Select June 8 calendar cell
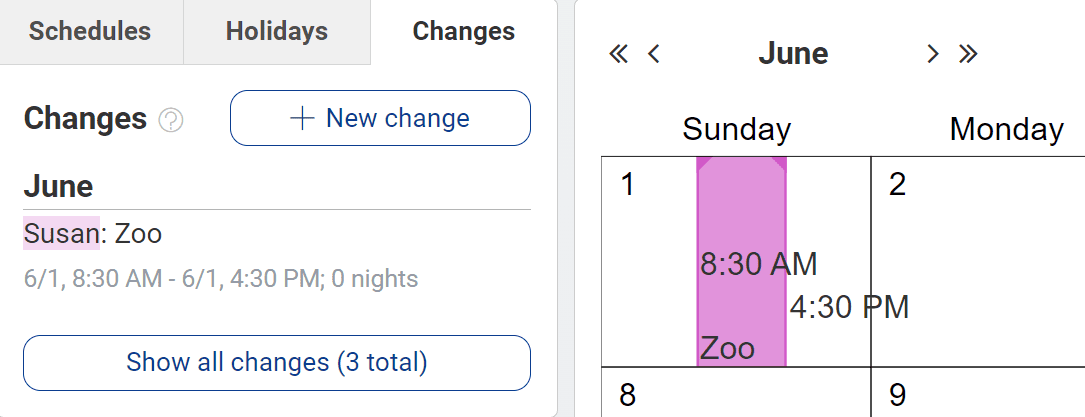The height and width of the screenshot is (417, 1085). click(736, 392)
